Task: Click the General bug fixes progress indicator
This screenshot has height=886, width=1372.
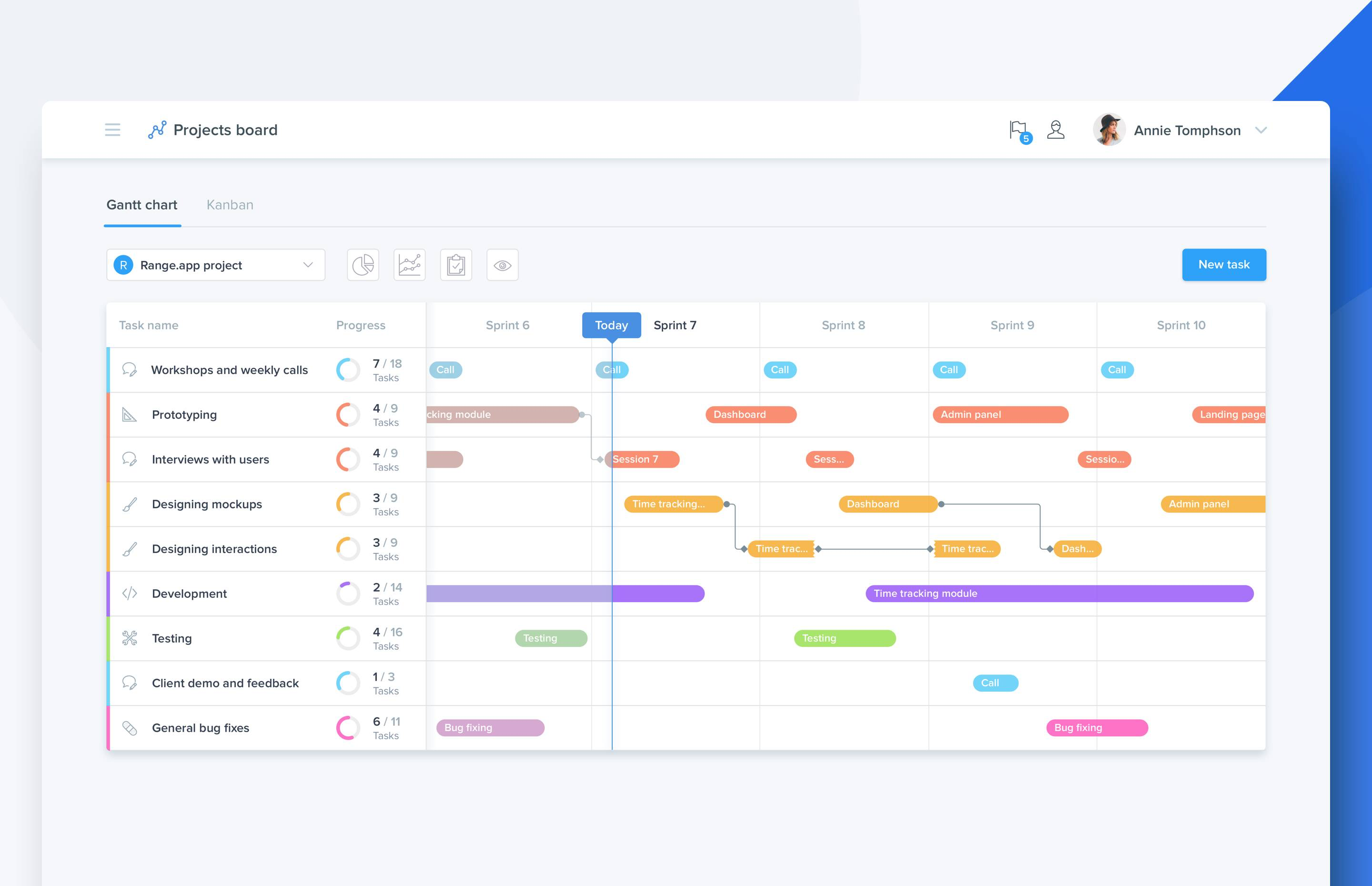Action: point(348,727)
